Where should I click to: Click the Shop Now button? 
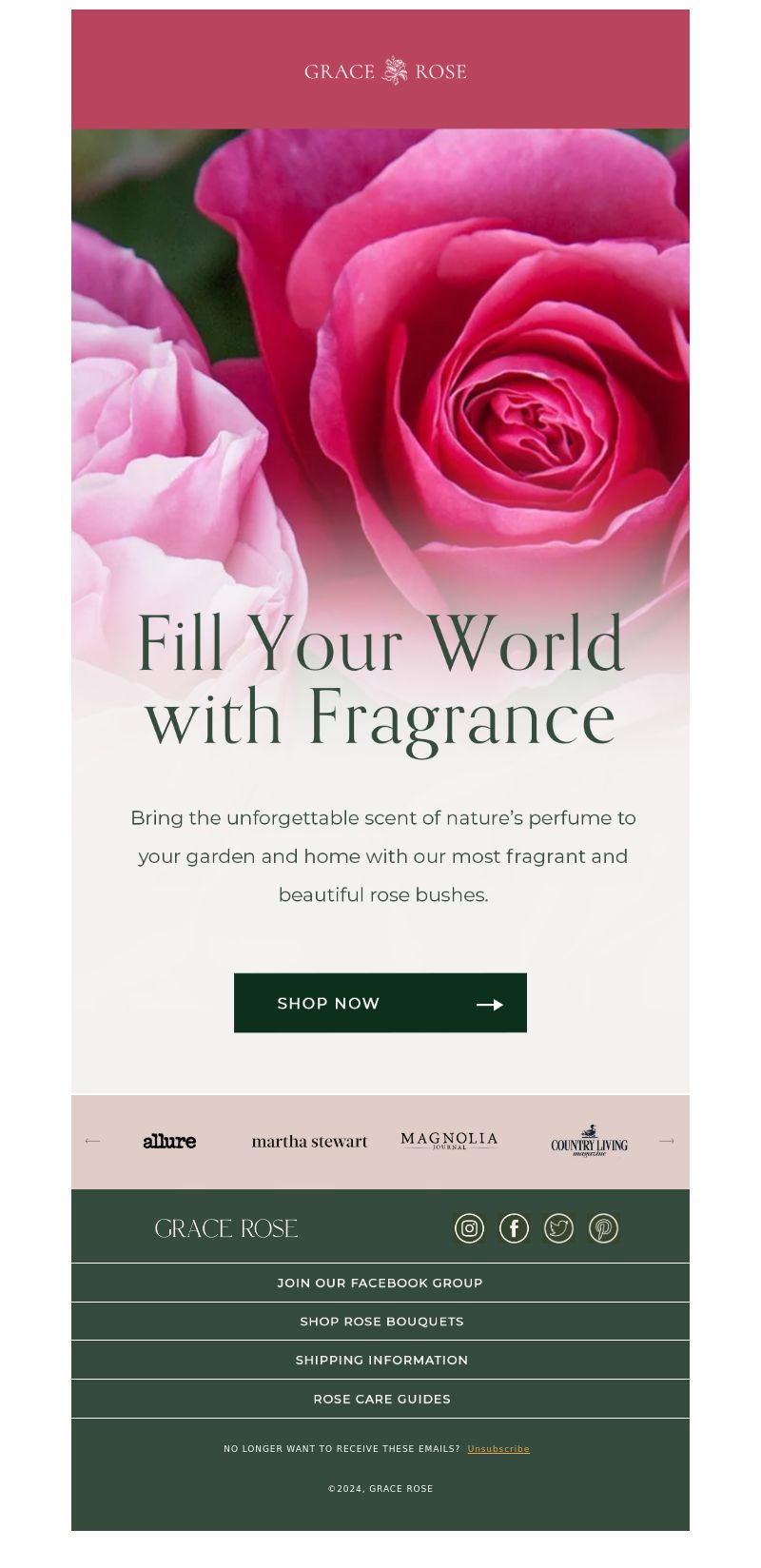[380, 1003]
